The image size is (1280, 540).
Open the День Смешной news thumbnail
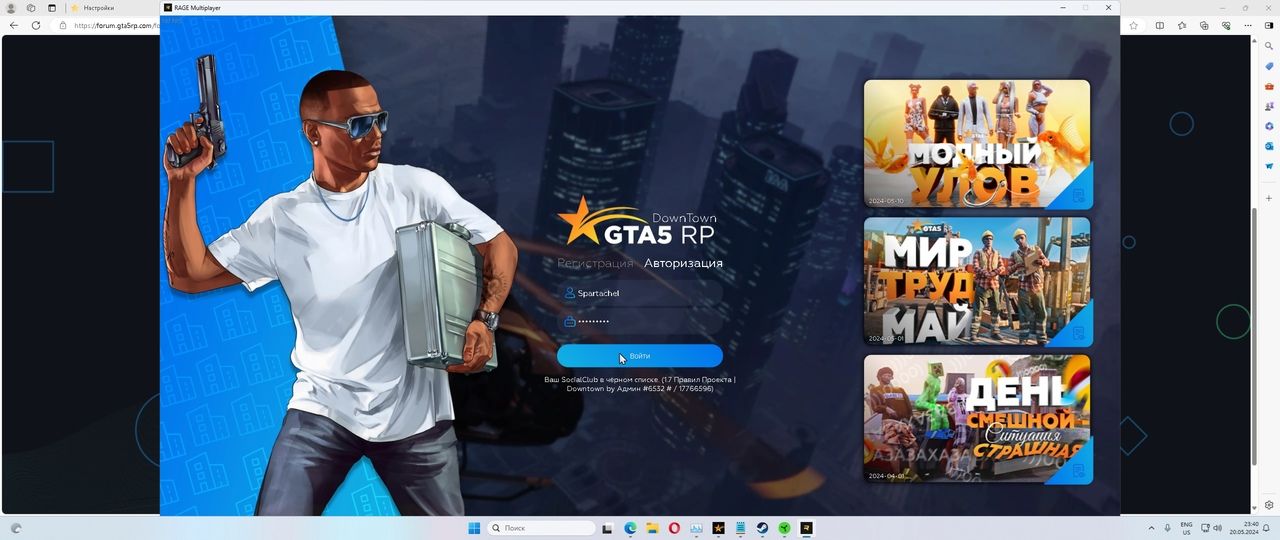(978, 420)
